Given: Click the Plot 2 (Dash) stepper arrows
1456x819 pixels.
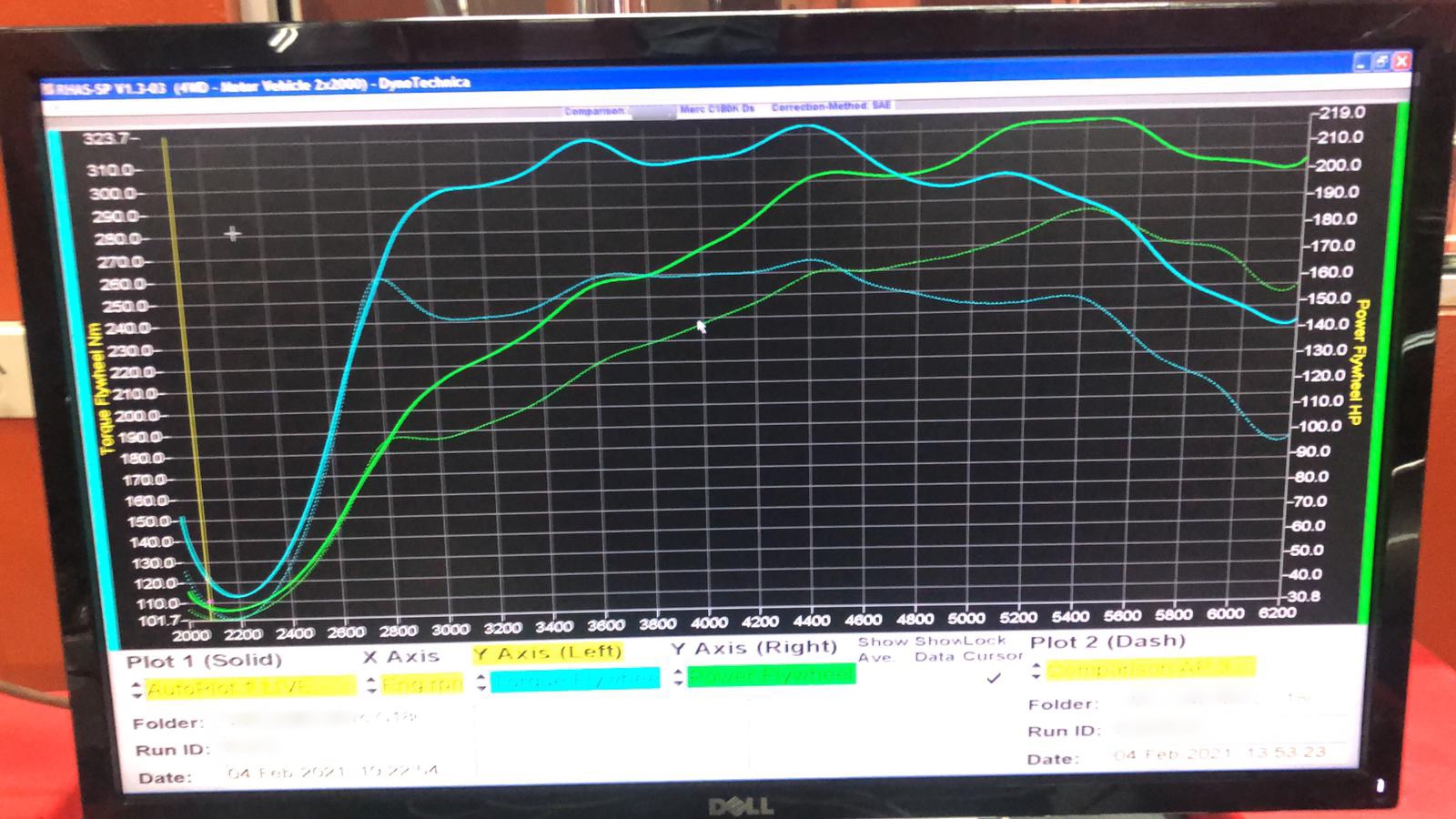Looking at the screenshot, I should coord(1036,672).
